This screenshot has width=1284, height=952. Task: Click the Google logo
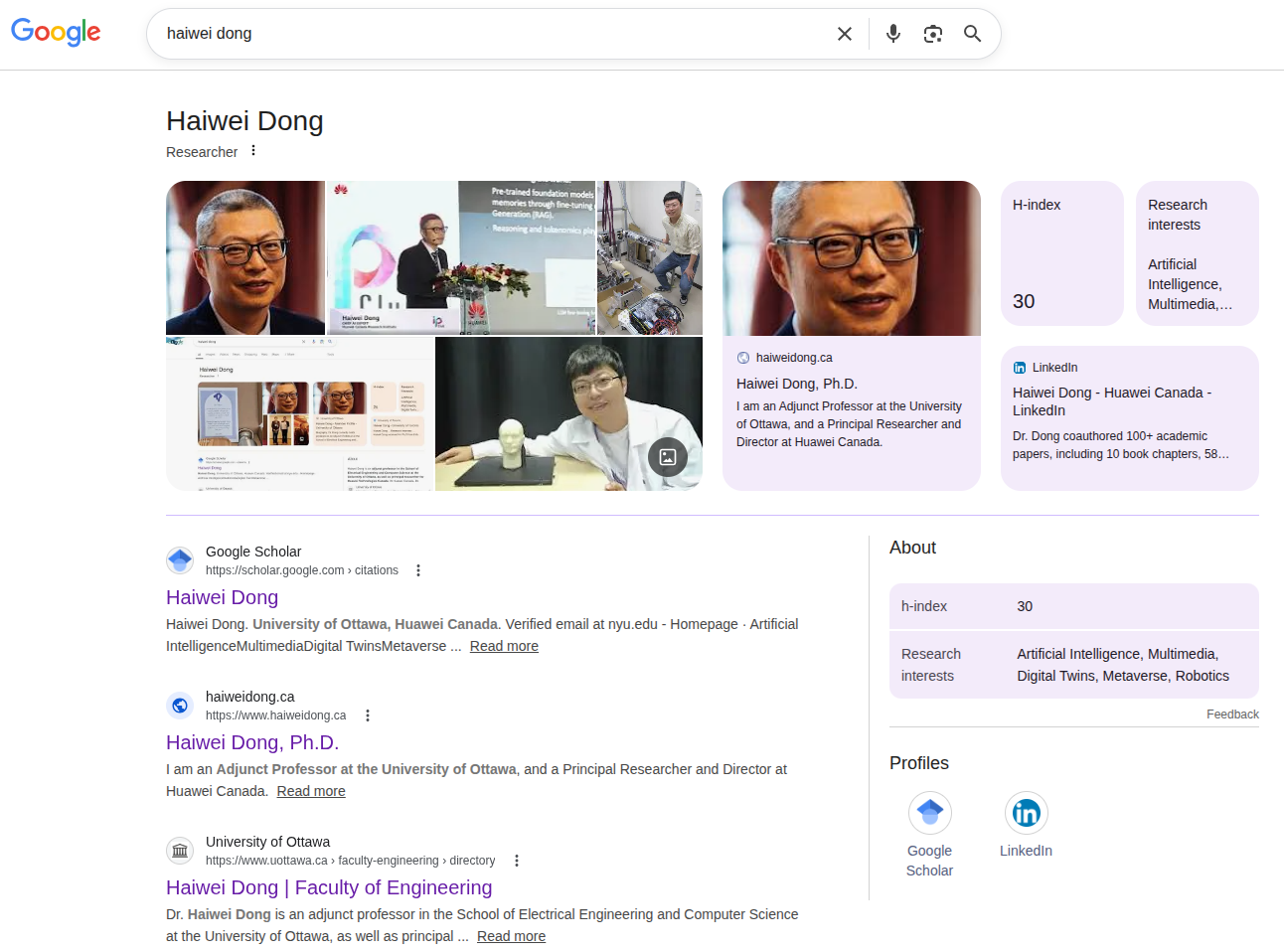click(56, 33)
